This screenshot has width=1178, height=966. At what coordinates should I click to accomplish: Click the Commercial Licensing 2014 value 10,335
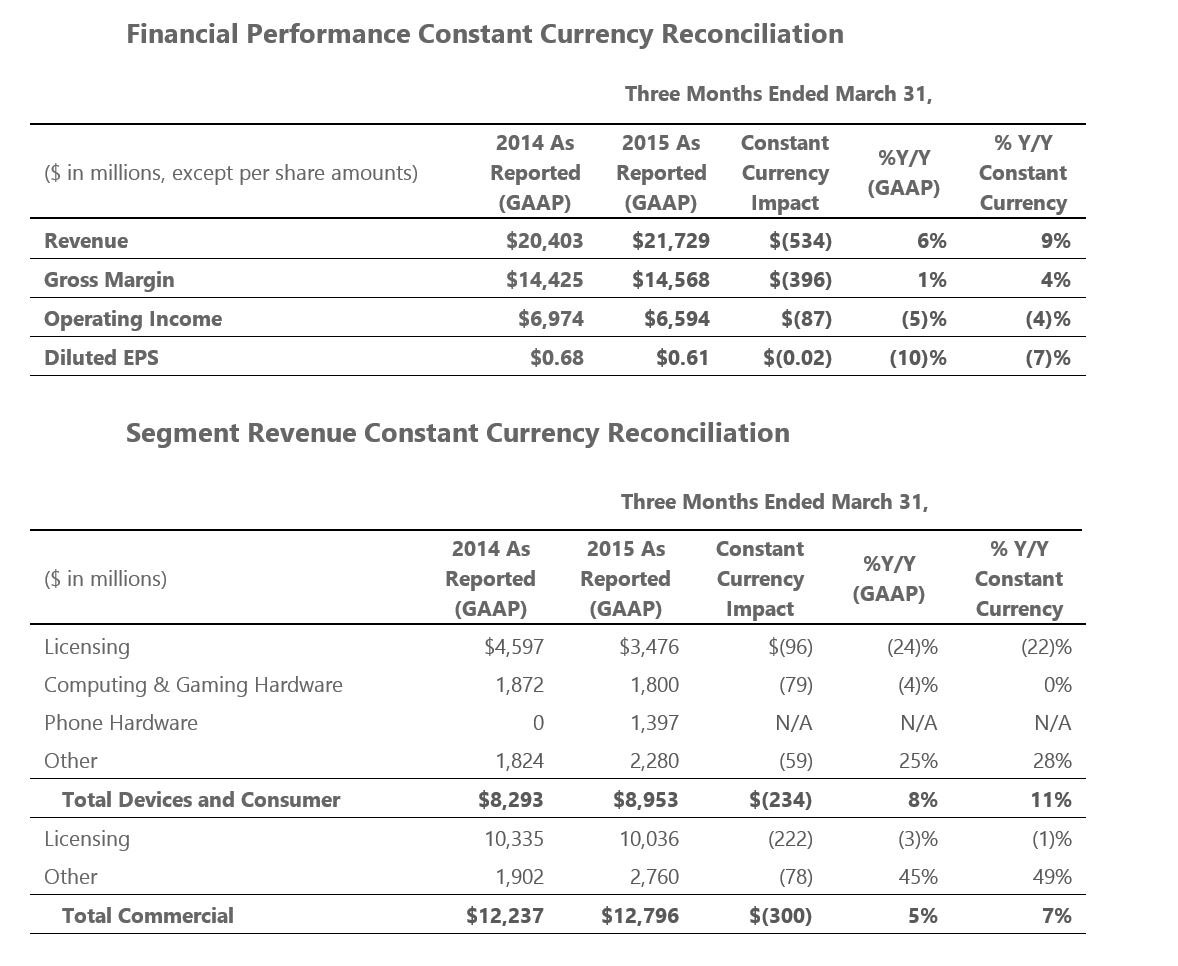(x=514, y=839)
